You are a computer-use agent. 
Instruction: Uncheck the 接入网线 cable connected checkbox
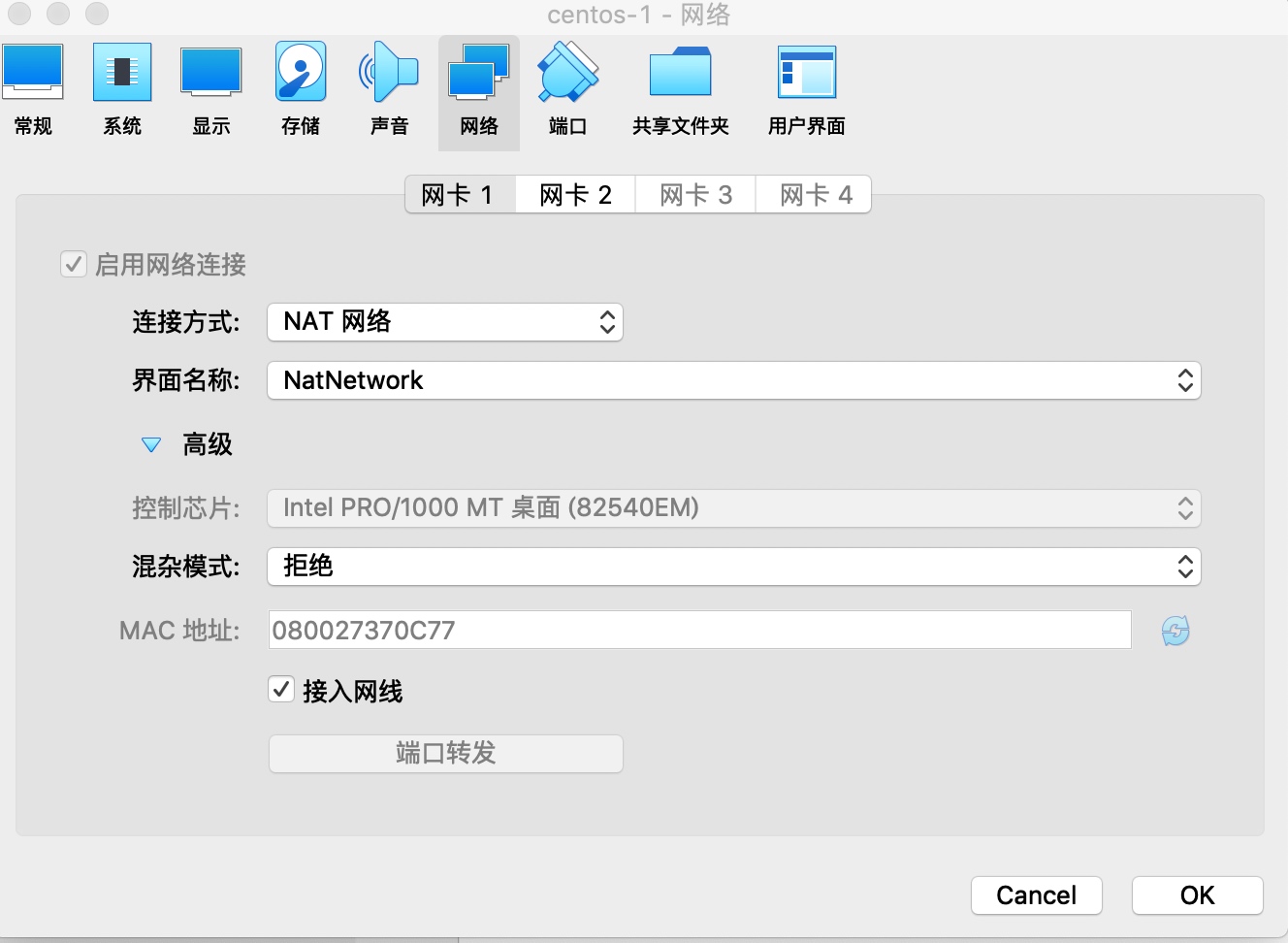click(281, 690)
